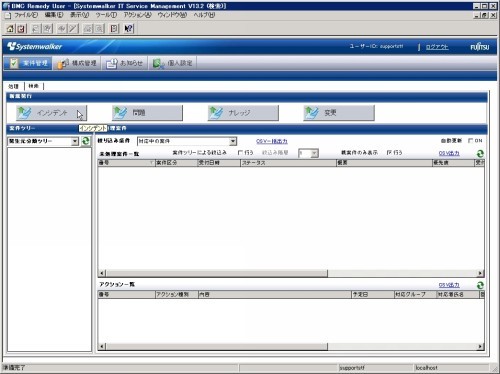
Task: Click the 予定日 column header
Action: point(373,295)
